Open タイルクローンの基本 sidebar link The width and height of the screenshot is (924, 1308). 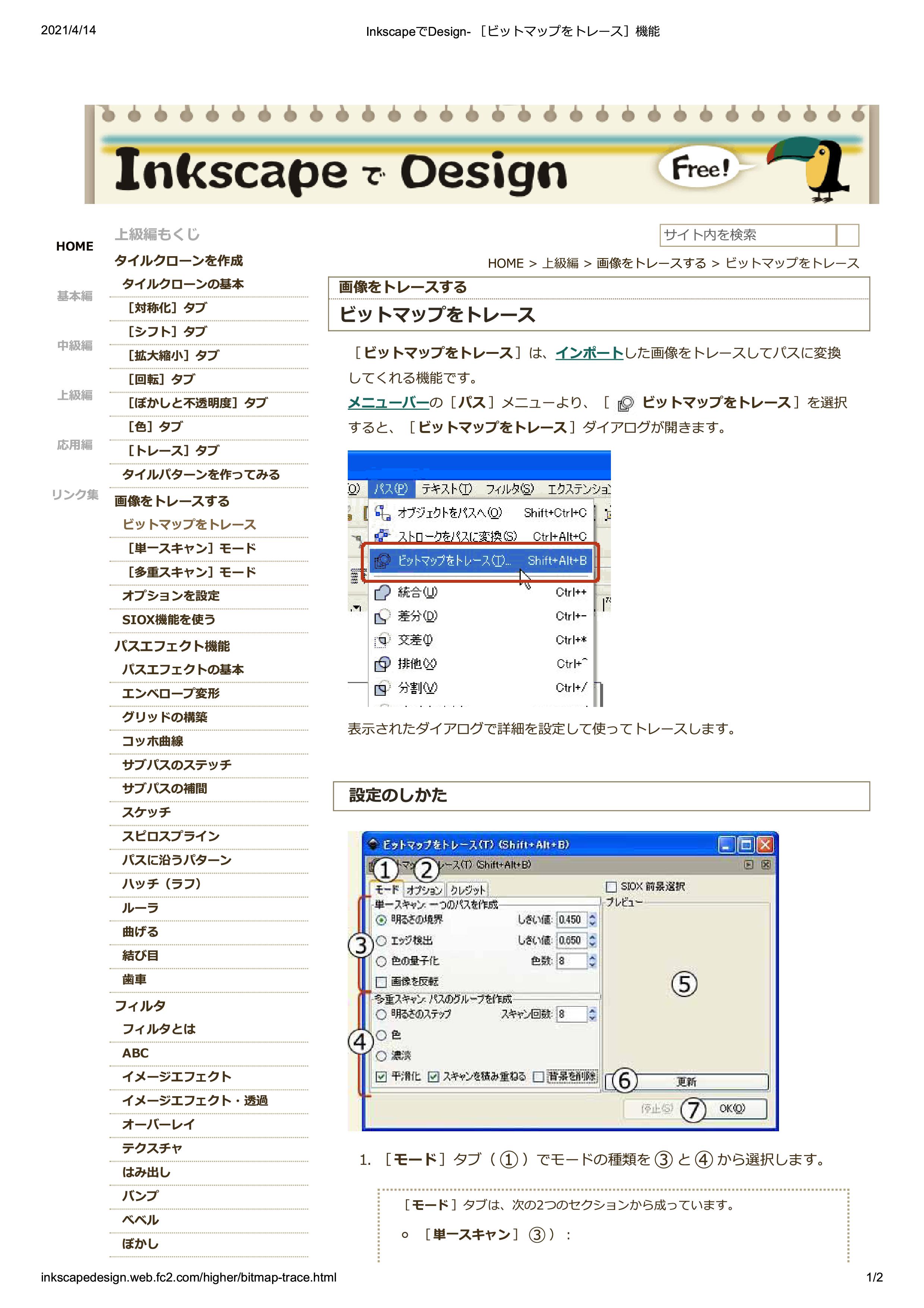(x=183, y=284)
